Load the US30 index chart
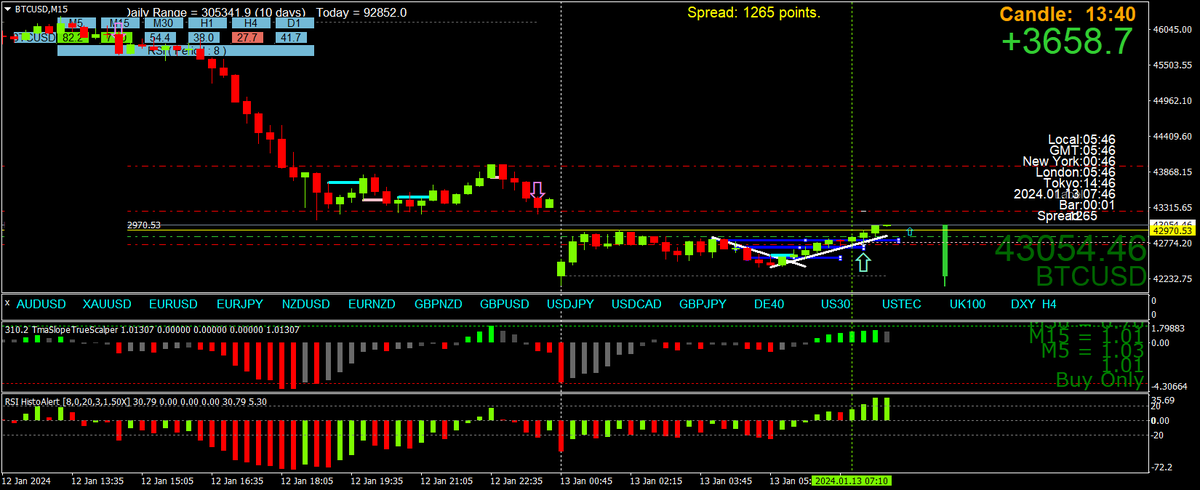 tap(835, 302)
